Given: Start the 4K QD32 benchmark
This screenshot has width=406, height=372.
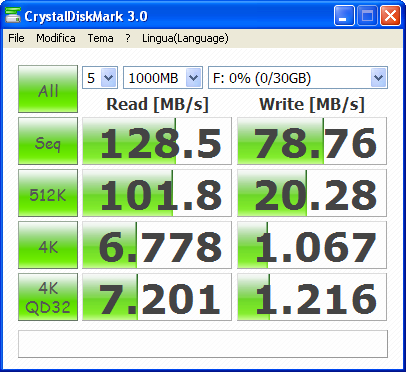Looking at the screenshot, I should coord(48,297).
